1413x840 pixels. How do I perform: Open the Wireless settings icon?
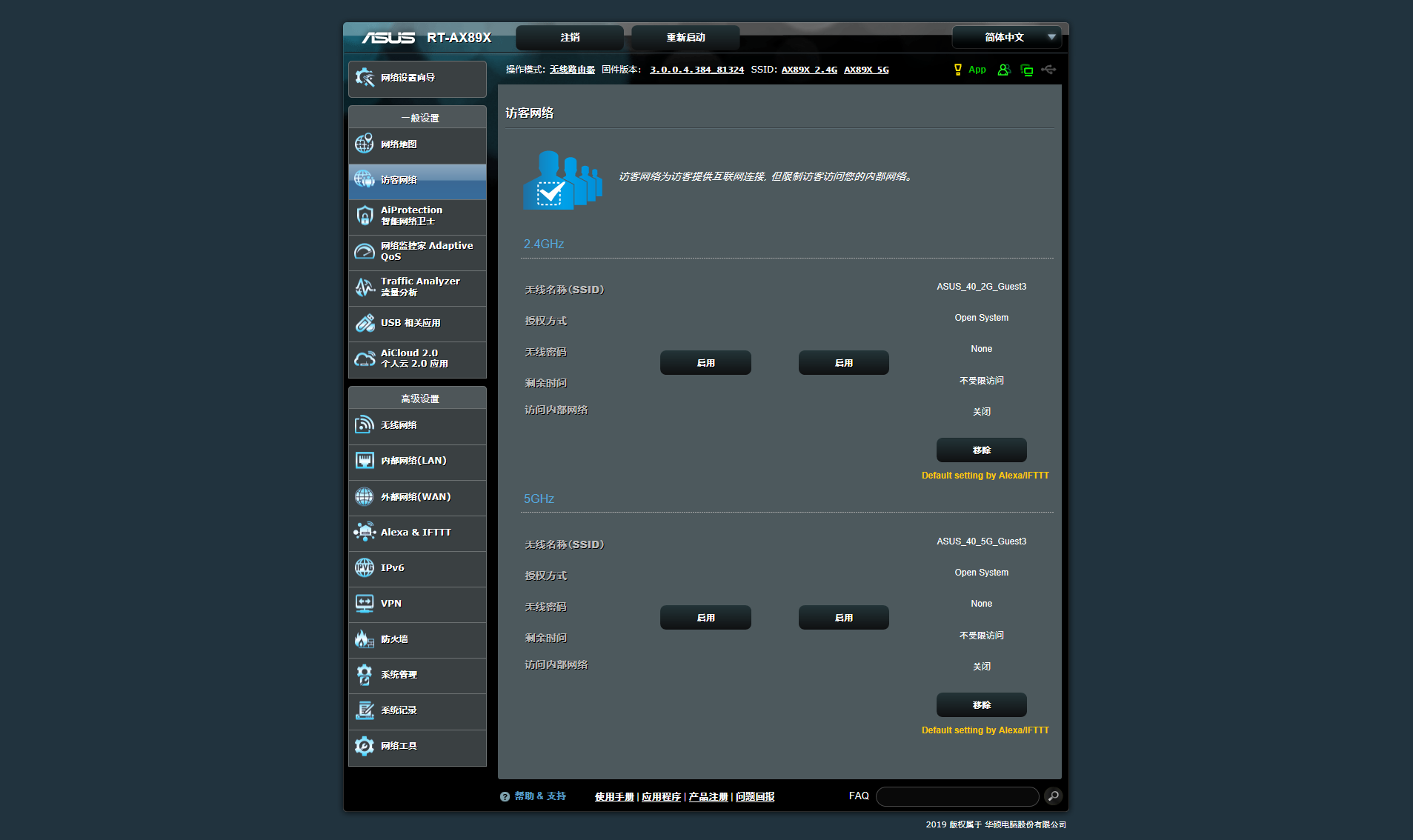coord(365,424)
